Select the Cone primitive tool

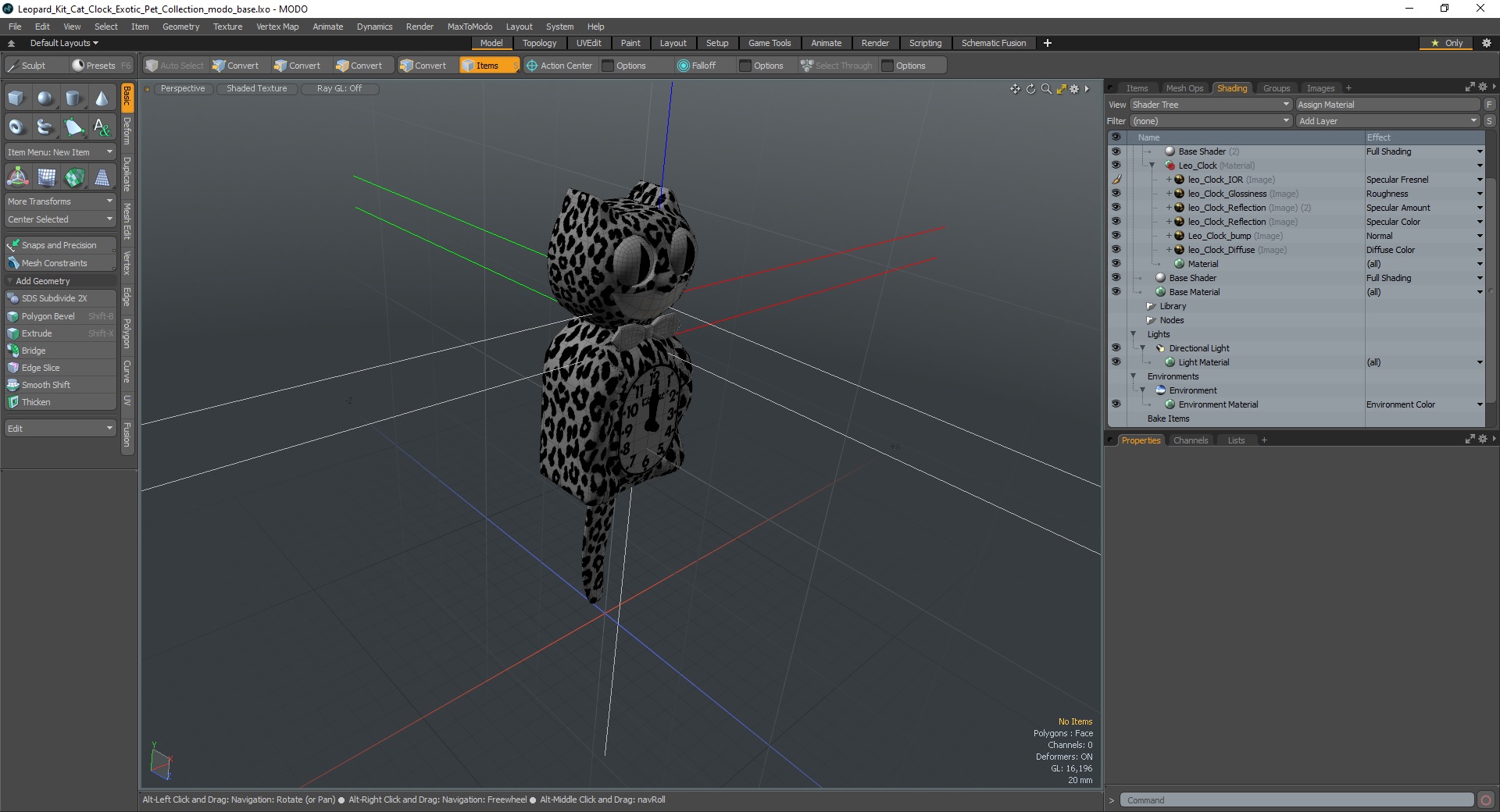[x=102, y=98]
